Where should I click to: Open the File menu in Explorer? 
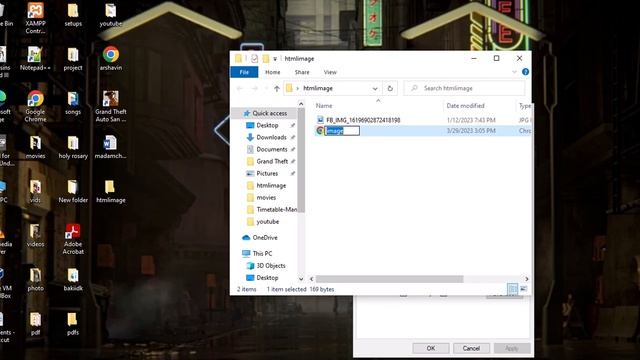click(244, 72)
